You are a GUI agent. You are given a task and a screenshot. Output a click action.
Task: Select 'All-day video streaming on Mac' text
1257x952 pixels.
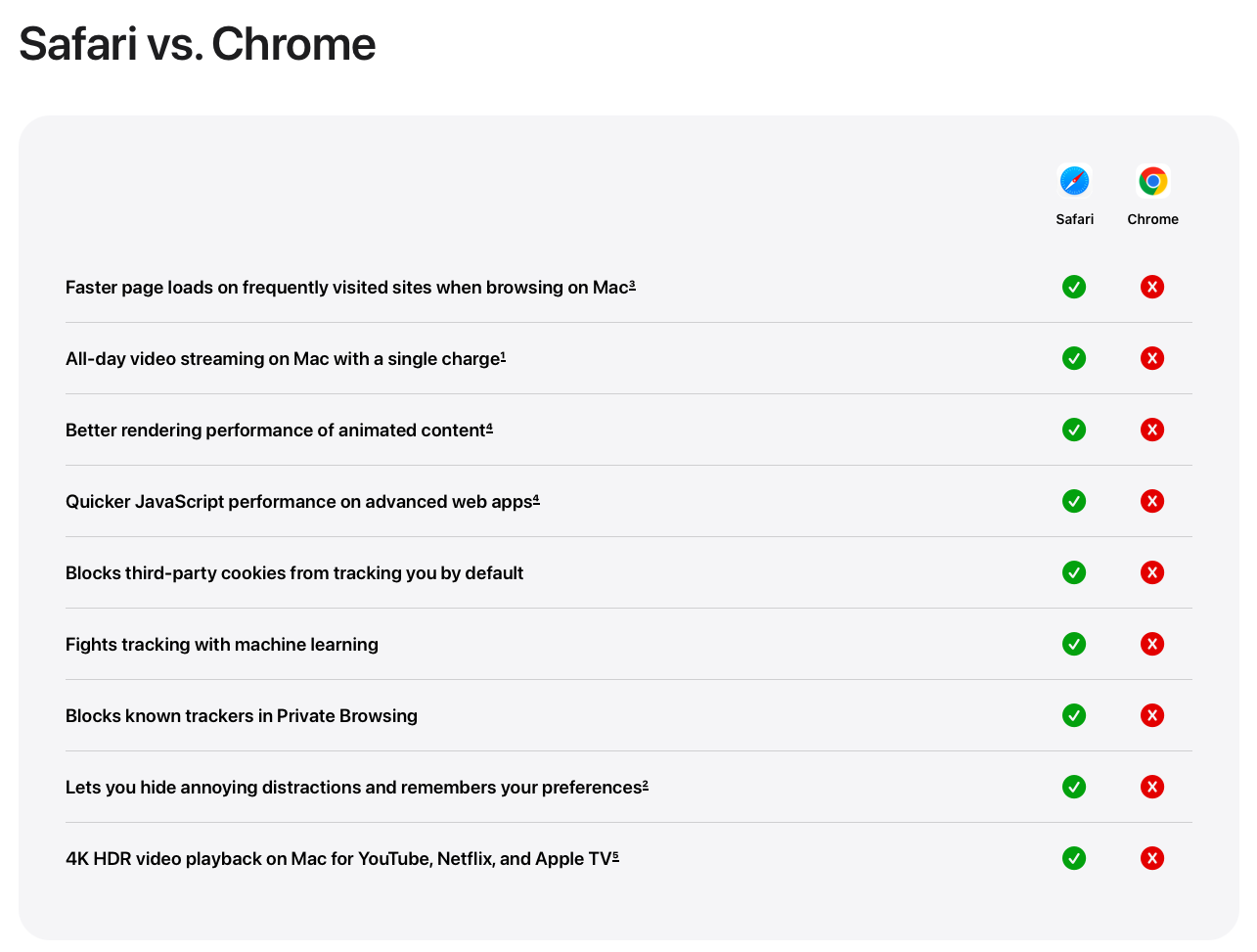[x=198, y=359]
